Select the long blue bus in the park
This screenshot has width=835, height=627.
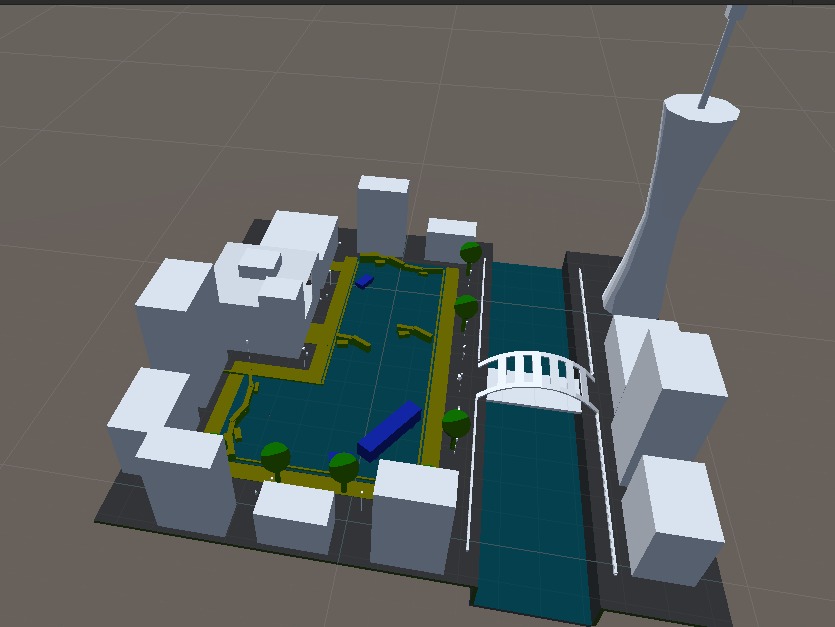(x=390, y=425)
